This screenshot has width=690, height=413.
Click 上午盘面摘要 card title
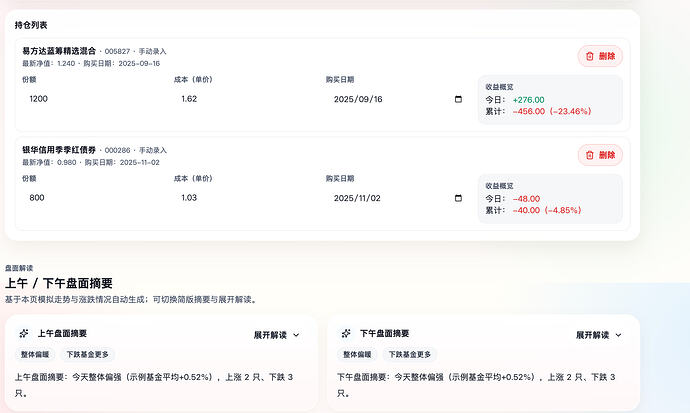point(62,334)
